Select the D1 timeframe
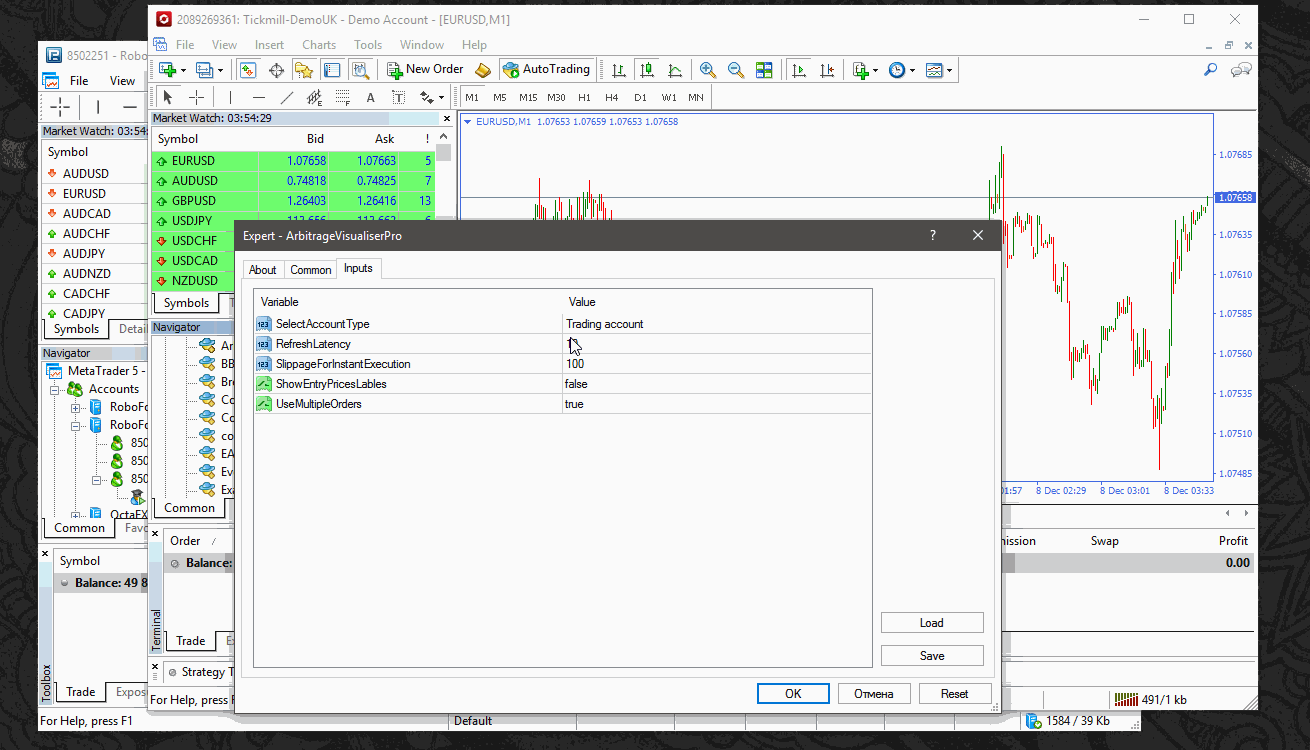The image size is (1310, 750). (640, 97)
